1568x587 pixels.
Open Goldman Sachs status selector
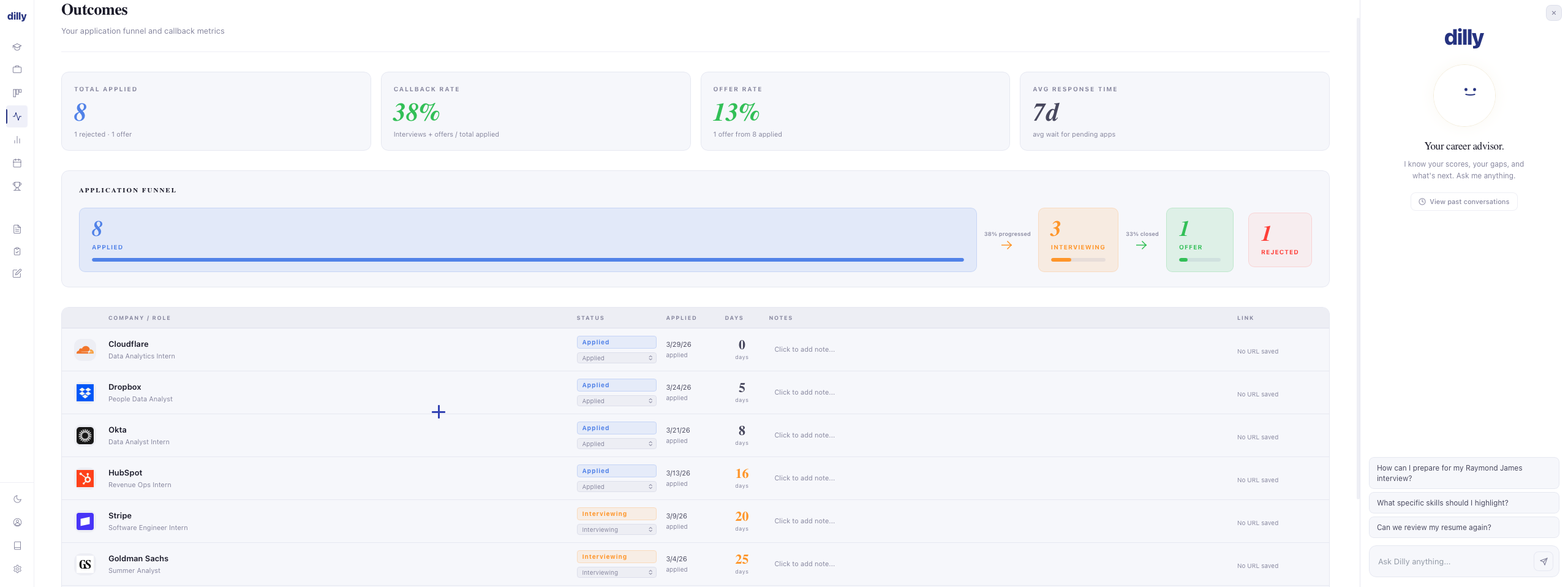click(616, 572)
